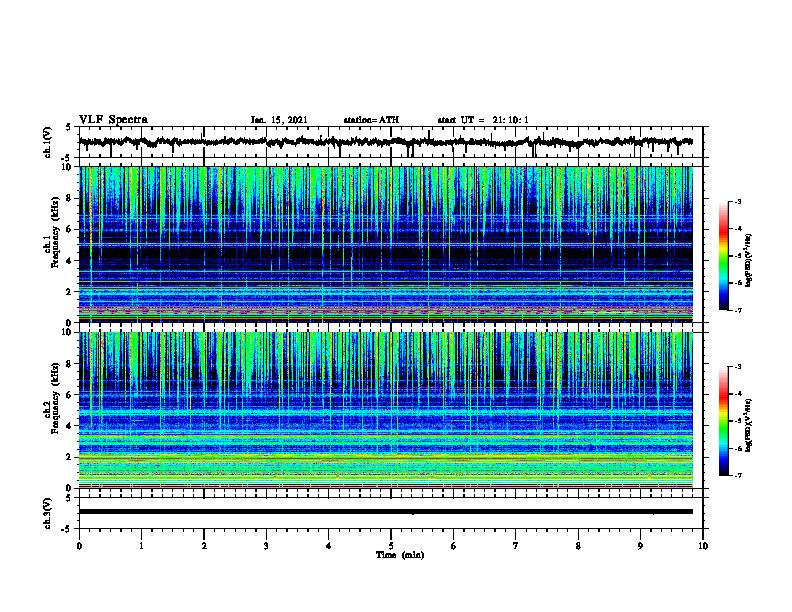Click the "VLF Spectra" title text
Viewport: 792px width, 612px height.
113,120
